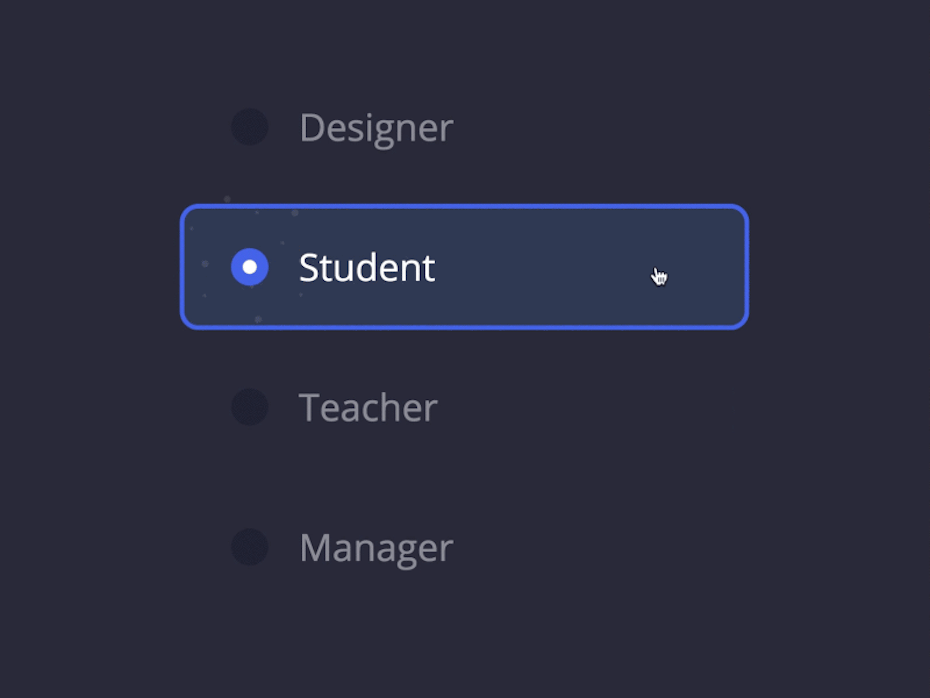Click the Manager label text
The height and width of the screenshot is (698, 930).
(x=376, y=548)
